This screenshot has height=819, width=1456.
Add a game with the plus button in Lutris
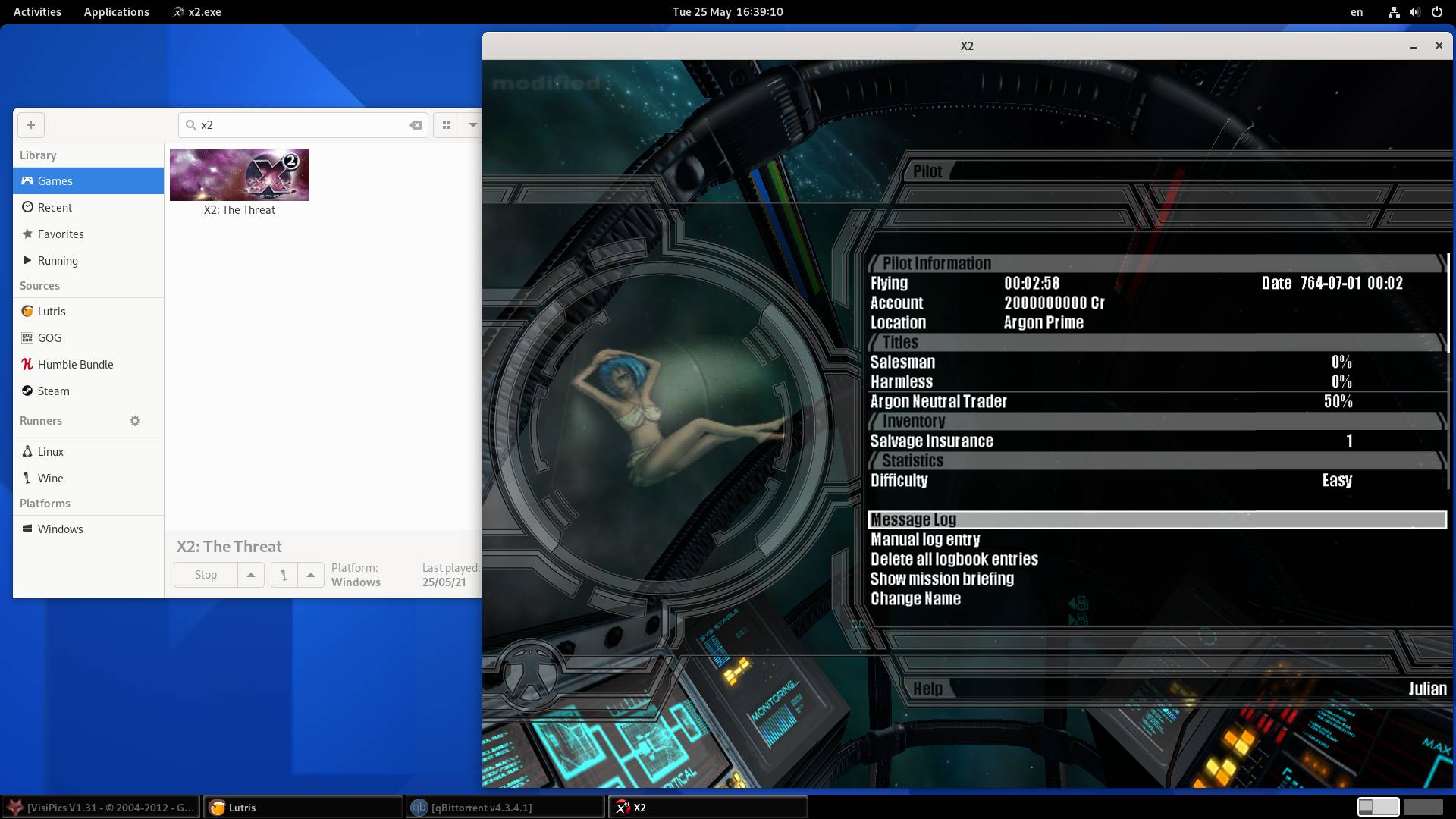pos(31,125)
